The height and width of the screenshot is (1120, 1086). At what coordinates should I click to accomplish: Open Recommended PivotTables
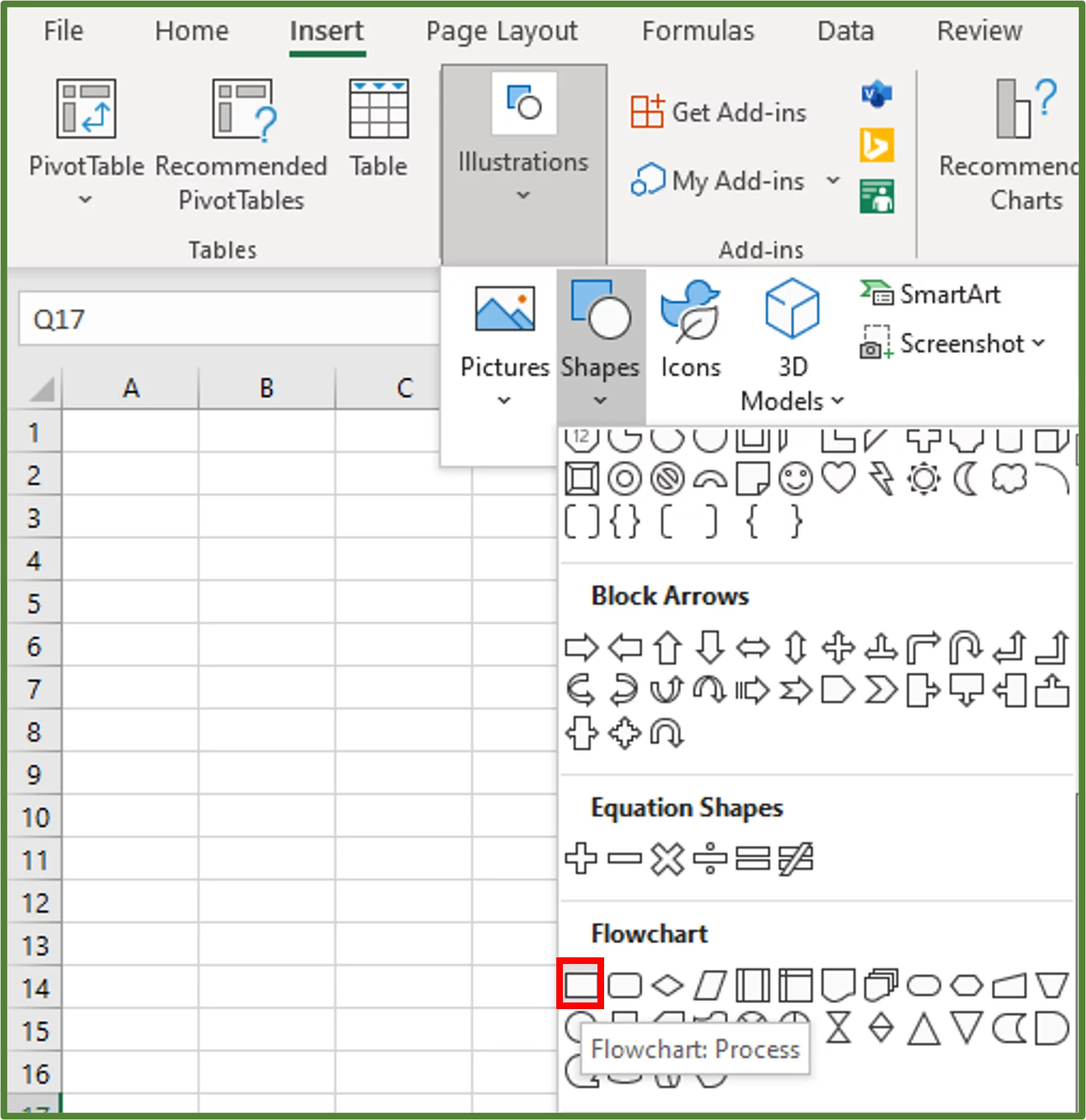[241, 133]
